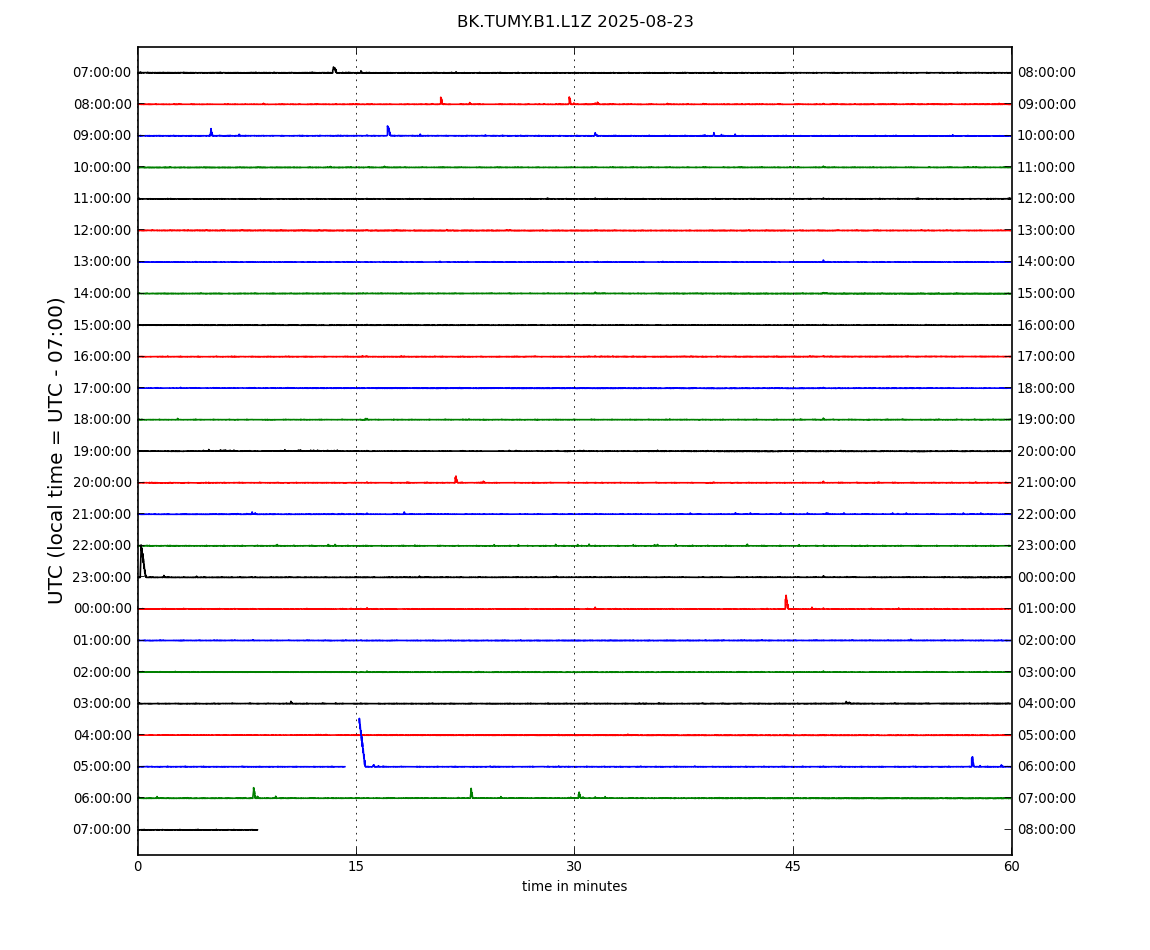Screen dimensions: 1150x950
Task: Click the first blue spike on the 09:00:00 trace
Action: pos(211,132)
